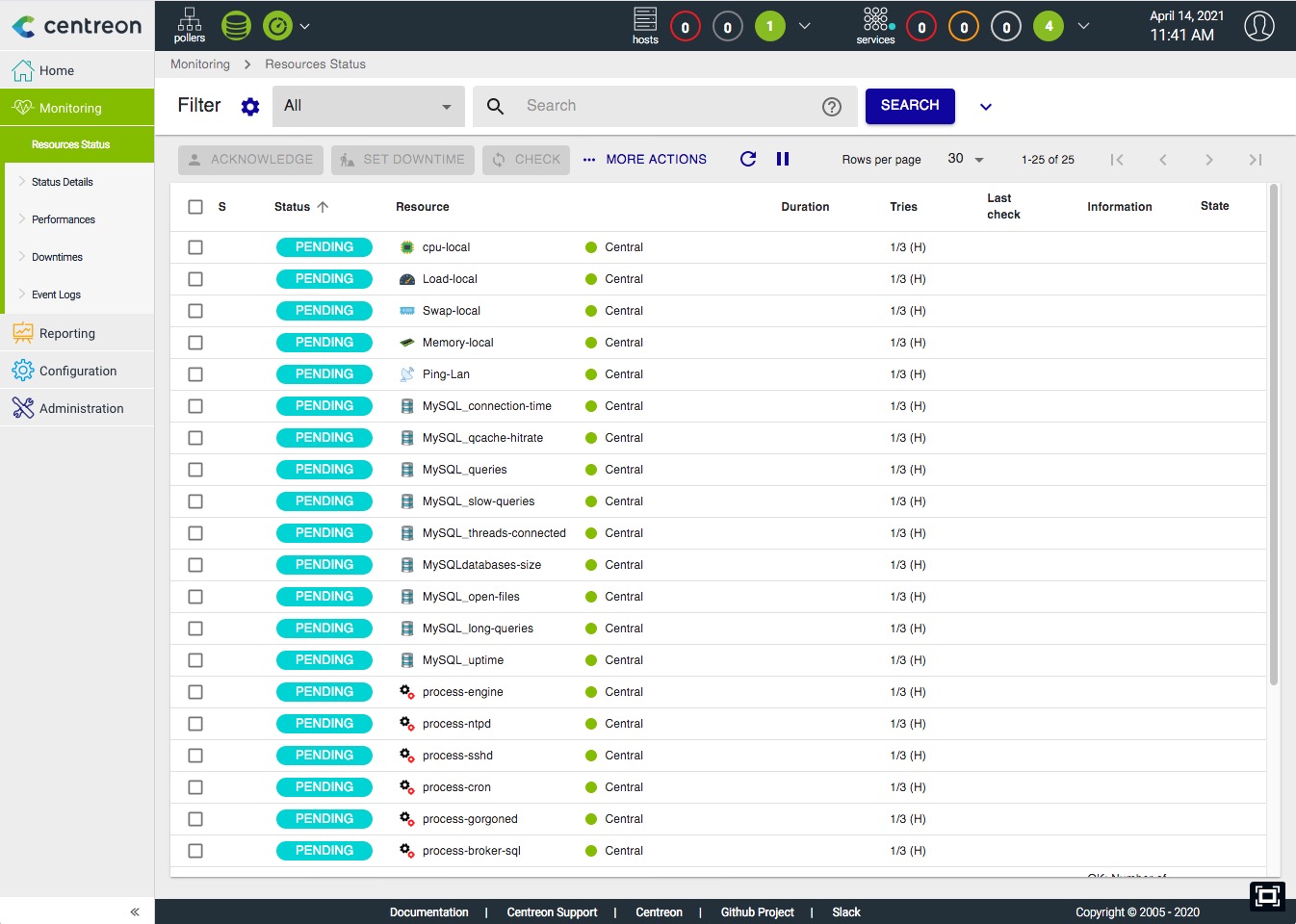1296x924 pixels.
Task: Click the fullscreen icon at bottom right
Action: coord(1267,896)
